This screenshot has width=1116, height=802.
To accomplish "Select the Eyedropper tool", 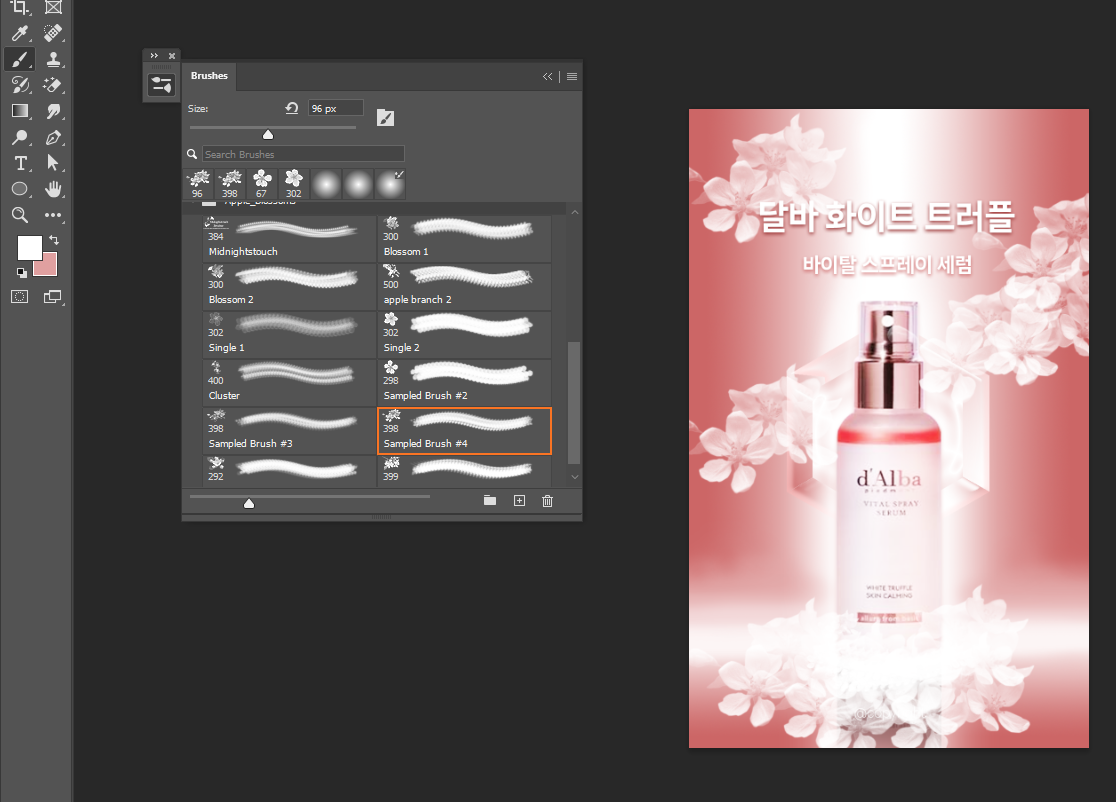I will tap(20, 33).
